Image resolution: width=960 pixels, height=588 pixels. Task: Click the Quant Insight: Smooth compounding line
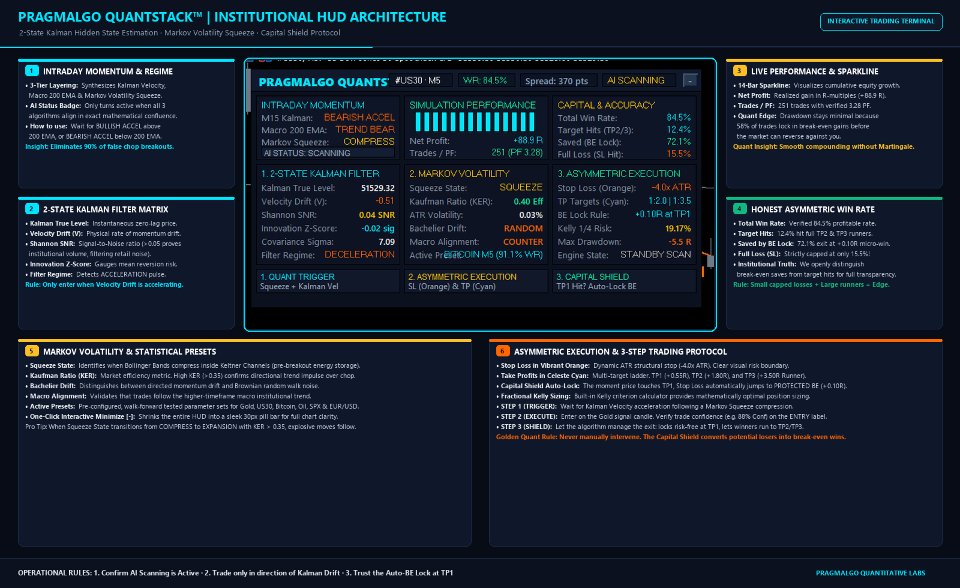point(823,146)
